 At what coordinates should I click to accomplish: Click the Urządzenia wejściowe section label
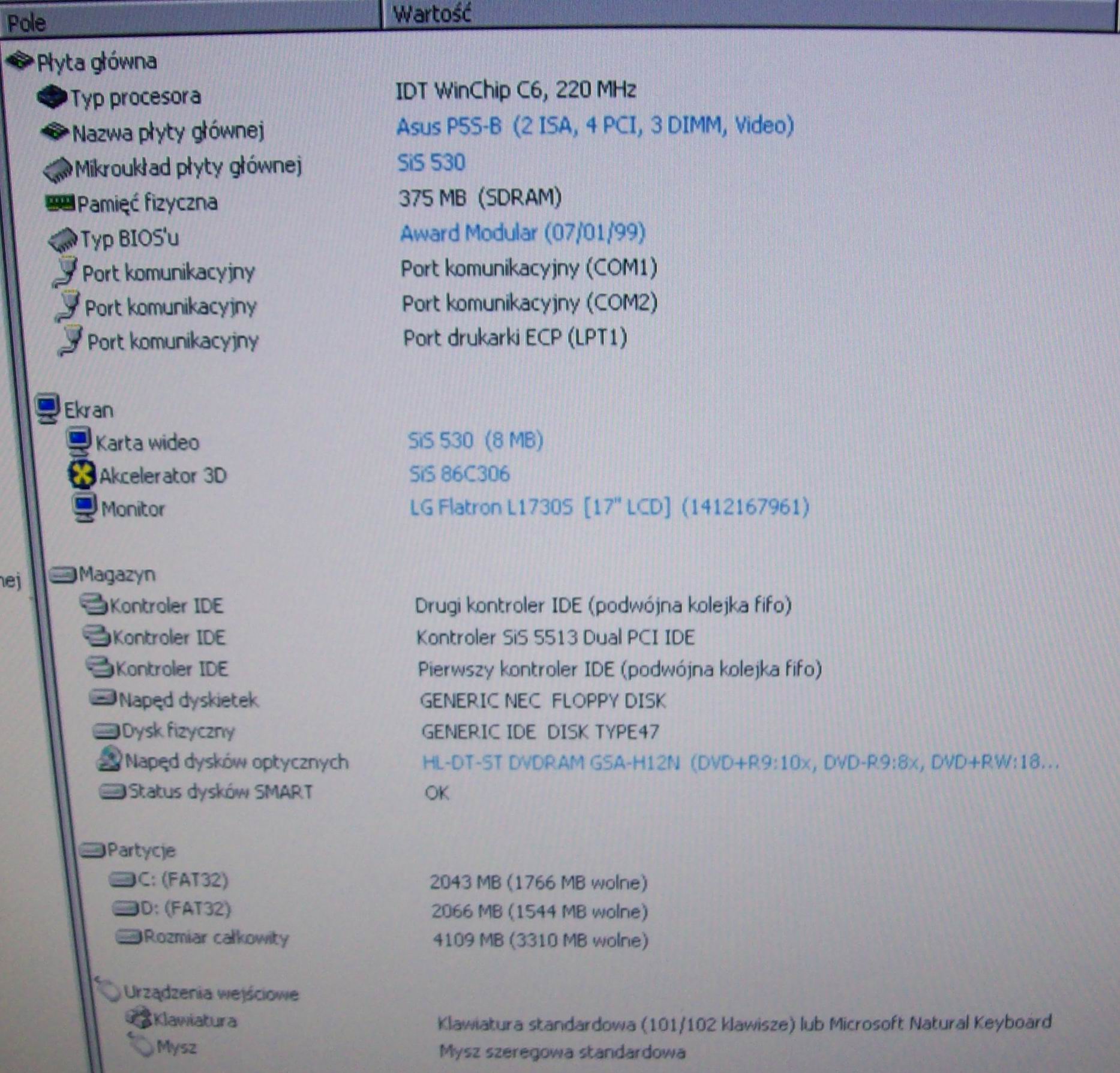point(211,993)
